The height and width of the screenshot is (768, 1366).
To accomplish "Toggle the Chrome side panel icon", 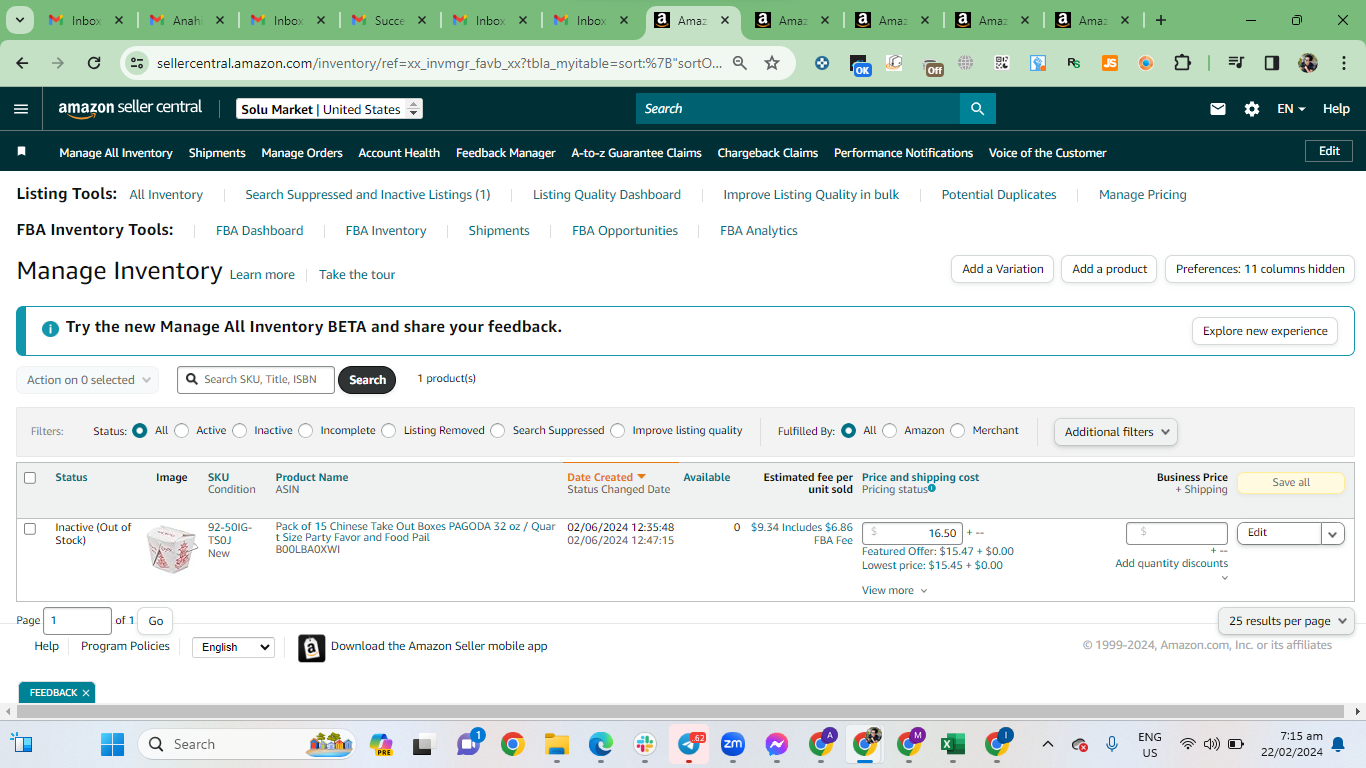I will [1272, 63].
